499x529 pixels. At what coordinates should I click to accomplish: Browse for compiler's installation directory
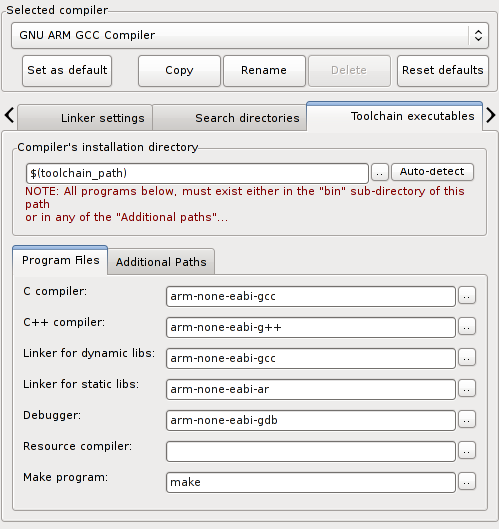coord(380,173)
